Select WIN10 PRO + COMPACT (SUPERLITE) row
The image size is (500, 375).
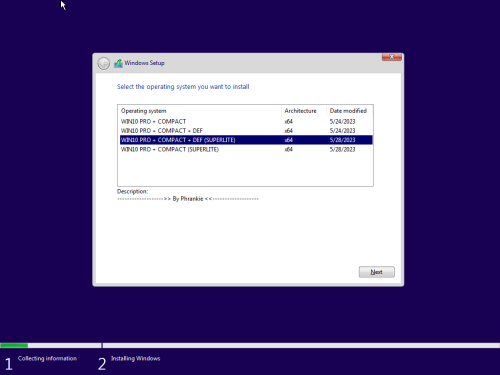coord(246,149)
